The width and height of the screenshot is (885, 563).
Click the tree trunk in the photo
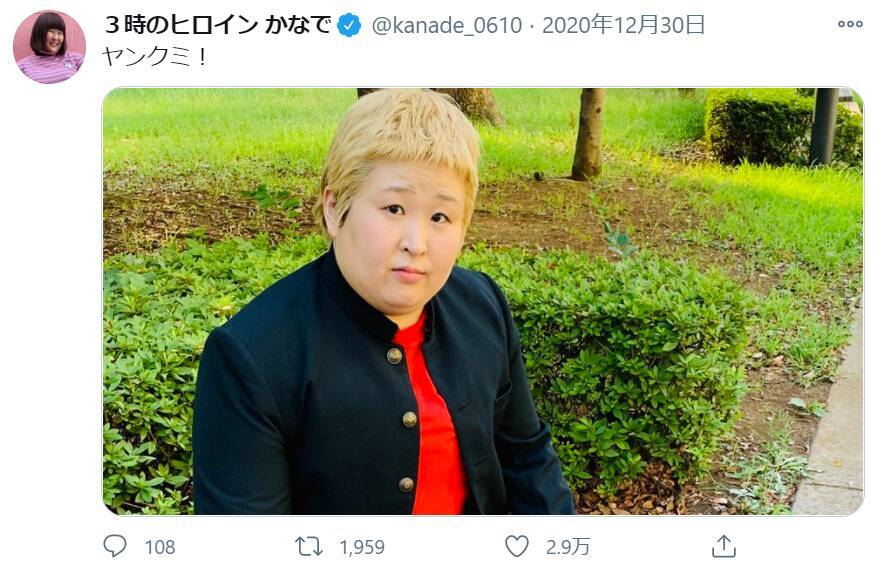588,134
